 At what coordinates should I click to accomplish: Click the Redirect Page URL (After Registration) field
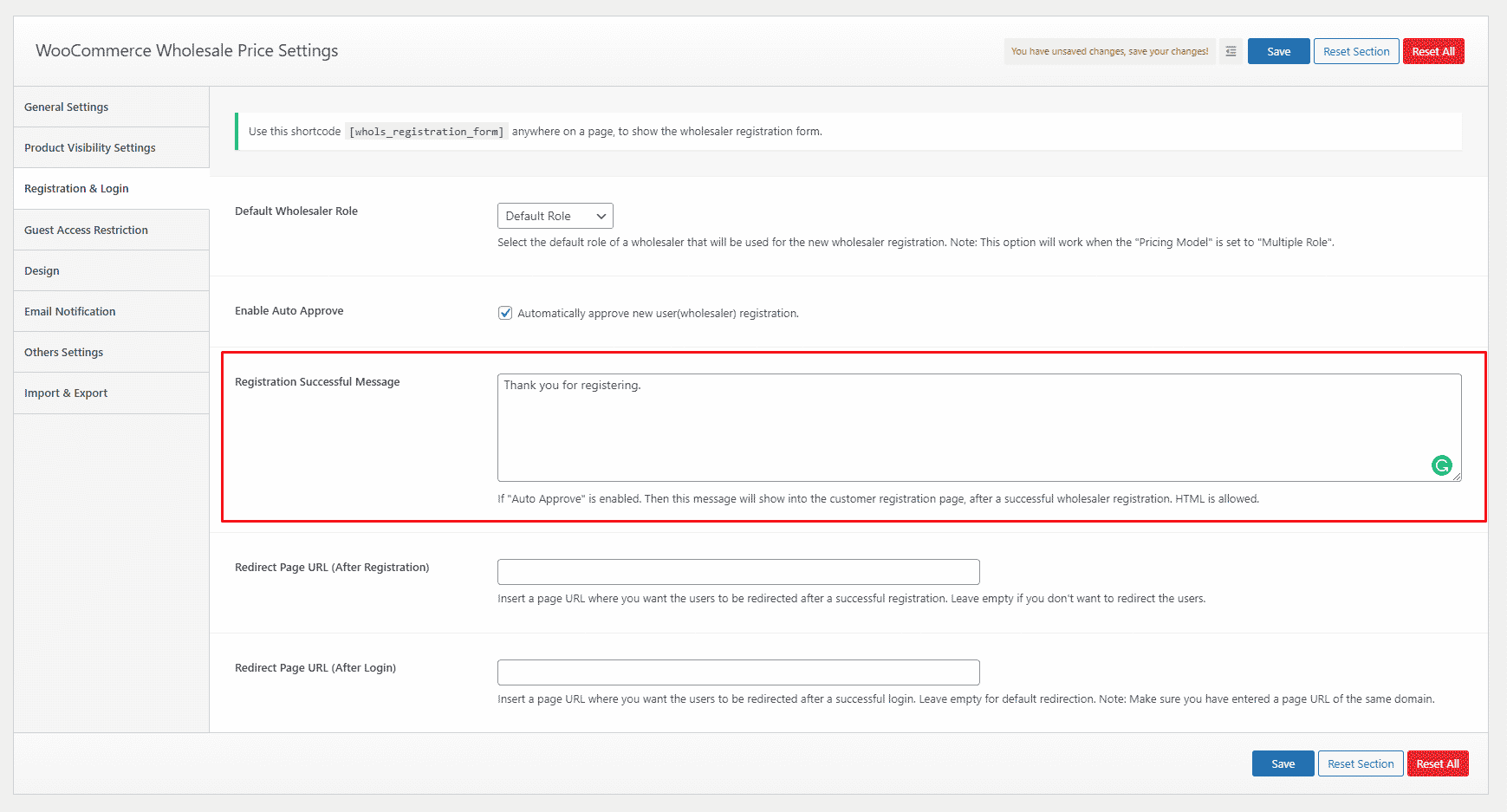click(x=737, y=571)
